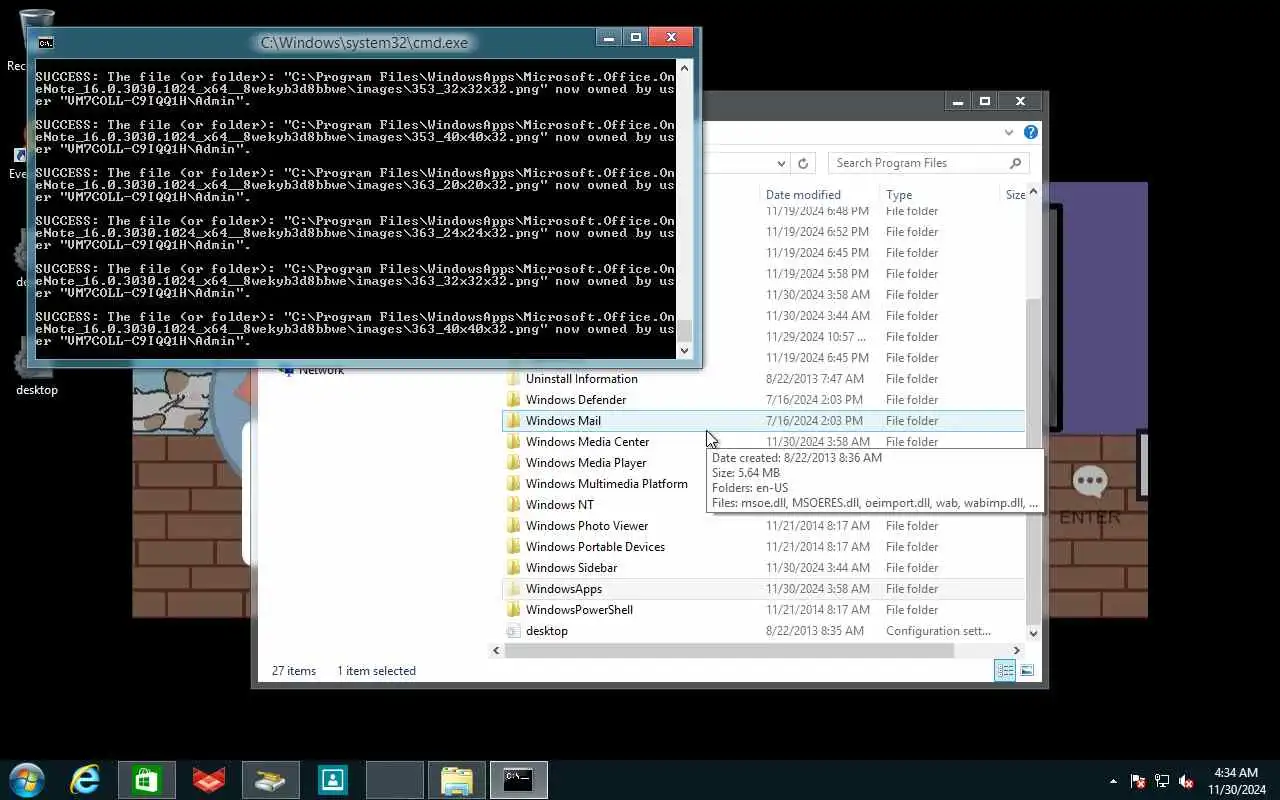1280x800 pixels.
Task: Click the 7/16/2024 2:03 PM Windows Mail date
Action: pos(816,421)
